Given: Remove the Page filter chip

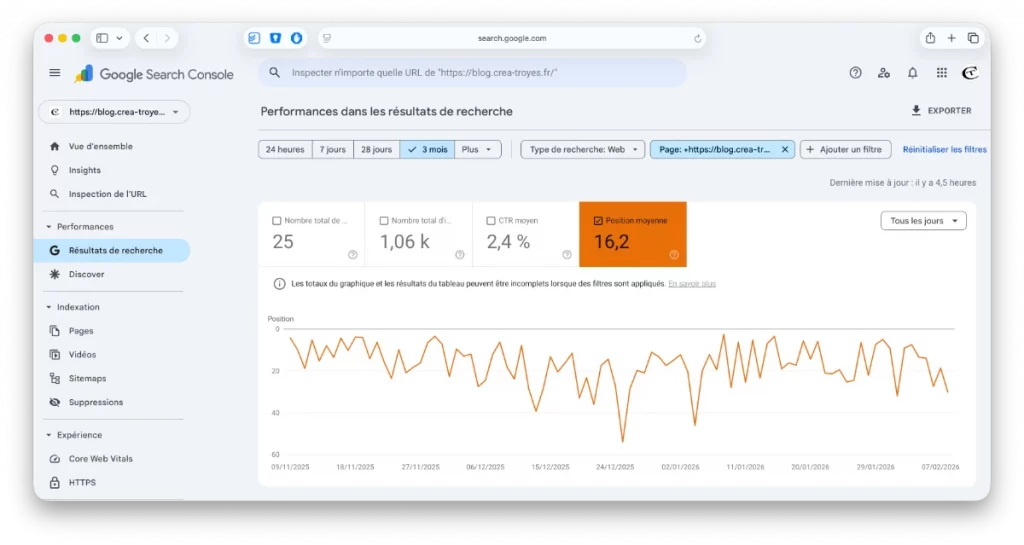Looking at the screenshot, I should (x=785, y=150).
